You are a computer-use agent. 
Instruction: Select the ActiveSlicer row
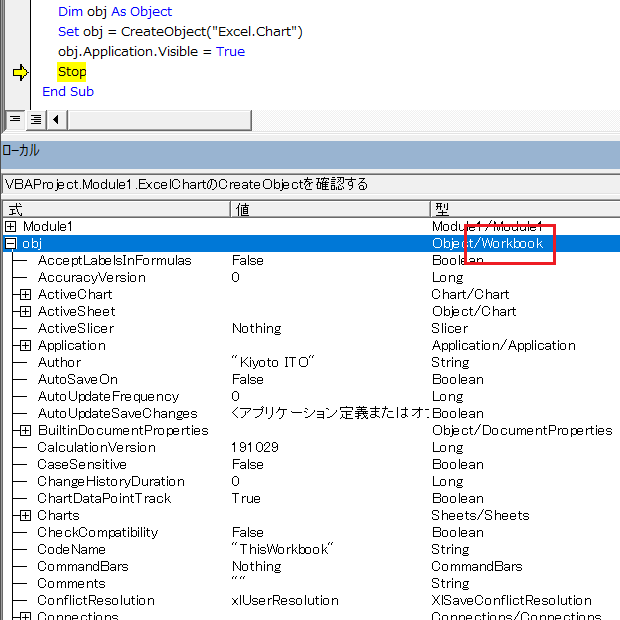[312, 329]
